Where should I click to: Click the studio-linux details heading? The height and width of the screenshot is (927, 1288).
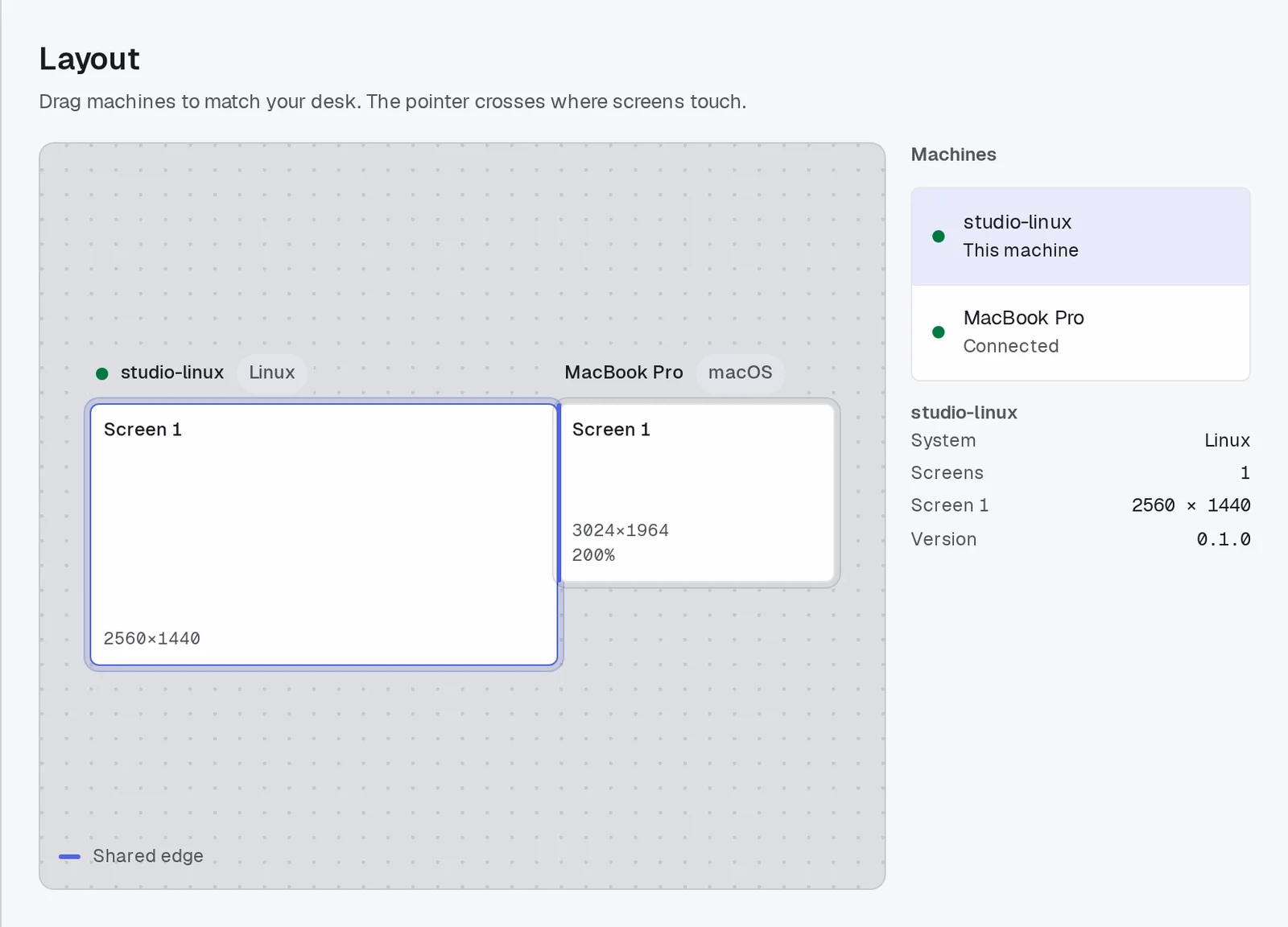click(964, 413)
